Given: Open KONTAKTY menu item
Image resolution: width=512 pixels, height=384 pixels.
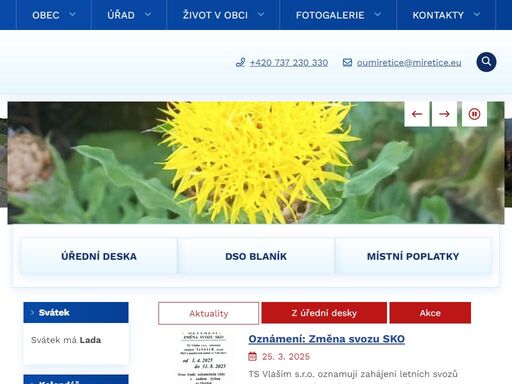Looking at the screenshot, I should (438, 15).
